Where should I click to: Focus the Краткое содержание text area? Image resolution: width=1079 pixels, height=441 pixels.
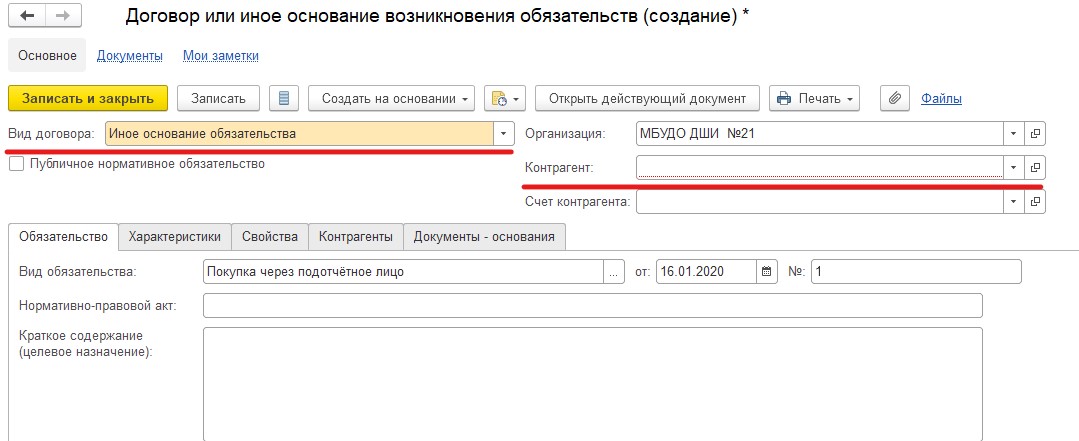(593, 384)
